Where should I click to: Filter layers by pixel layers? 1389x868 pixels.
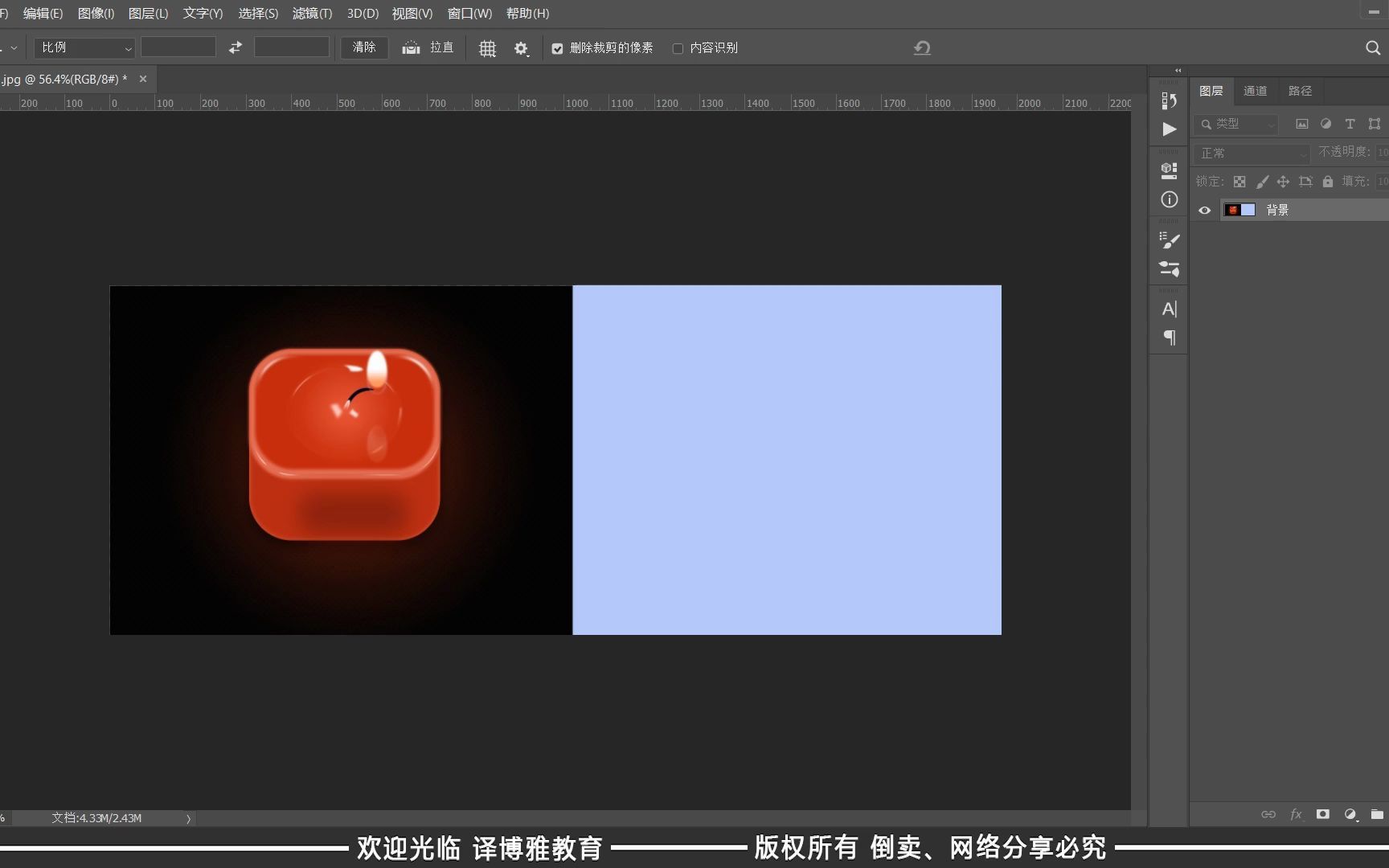click(1302, 124)
